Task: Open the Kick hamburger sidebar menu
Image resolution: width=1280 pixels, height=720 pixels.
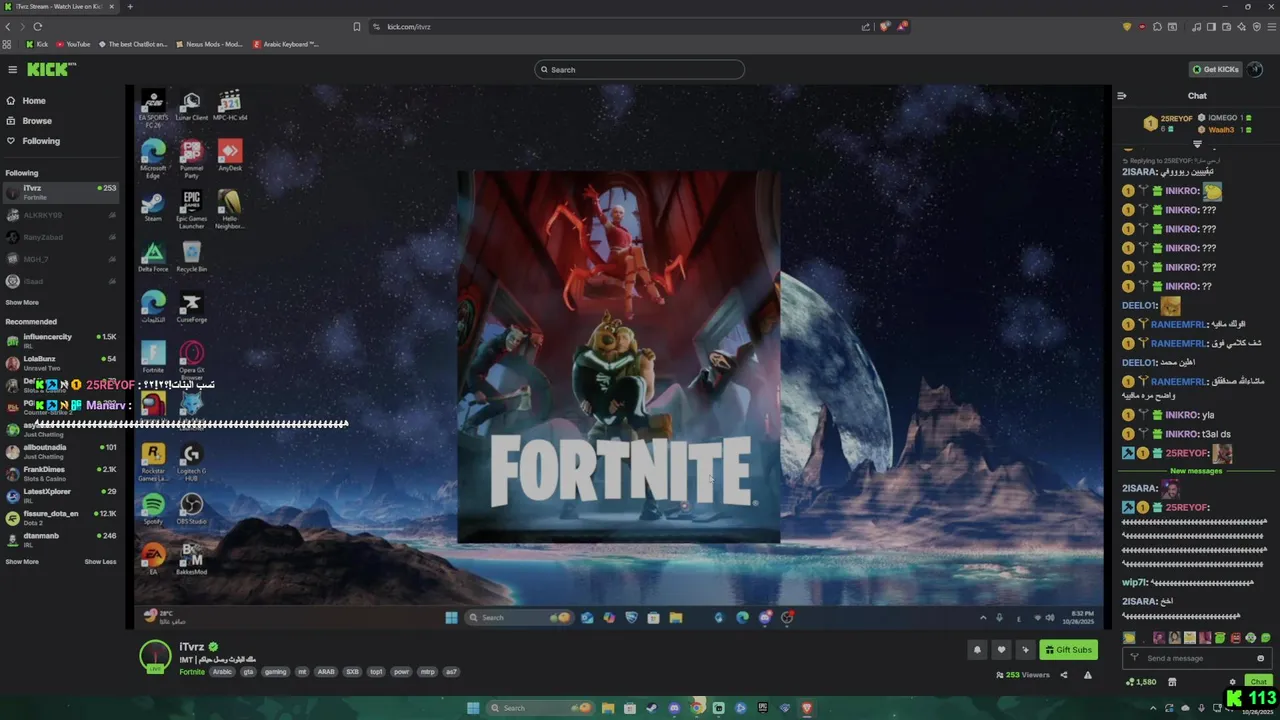Action: (x=12, y=69)
